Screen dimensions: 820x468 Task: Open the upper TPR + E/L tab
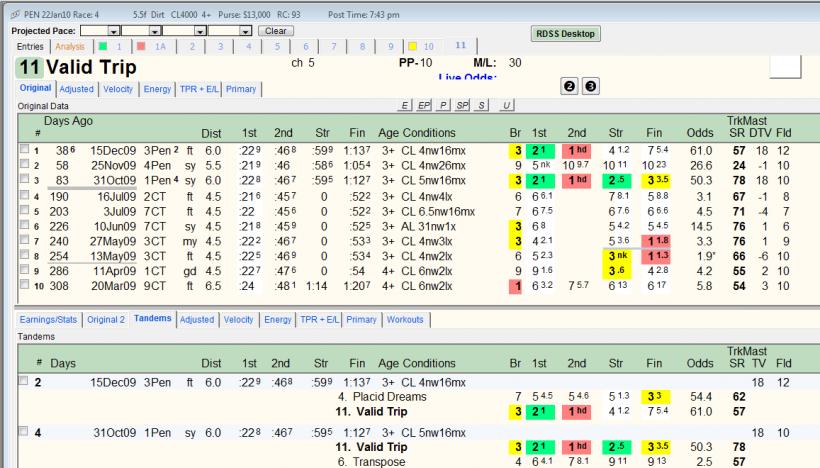[x=199, y=89]
